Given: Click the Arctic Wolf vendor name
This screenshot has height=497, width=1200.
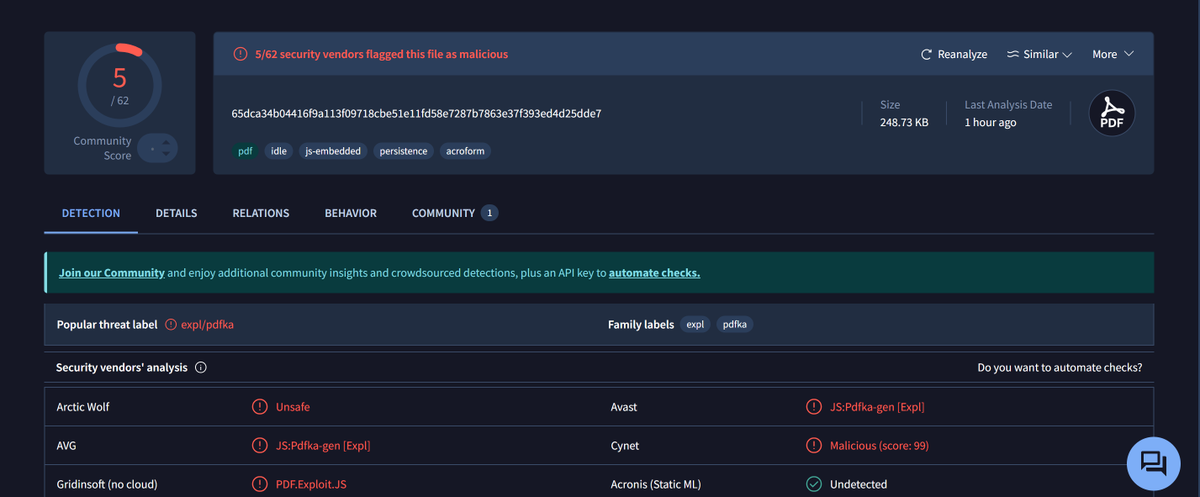Looking at the screenshot, I should click(x=83, y=407).
